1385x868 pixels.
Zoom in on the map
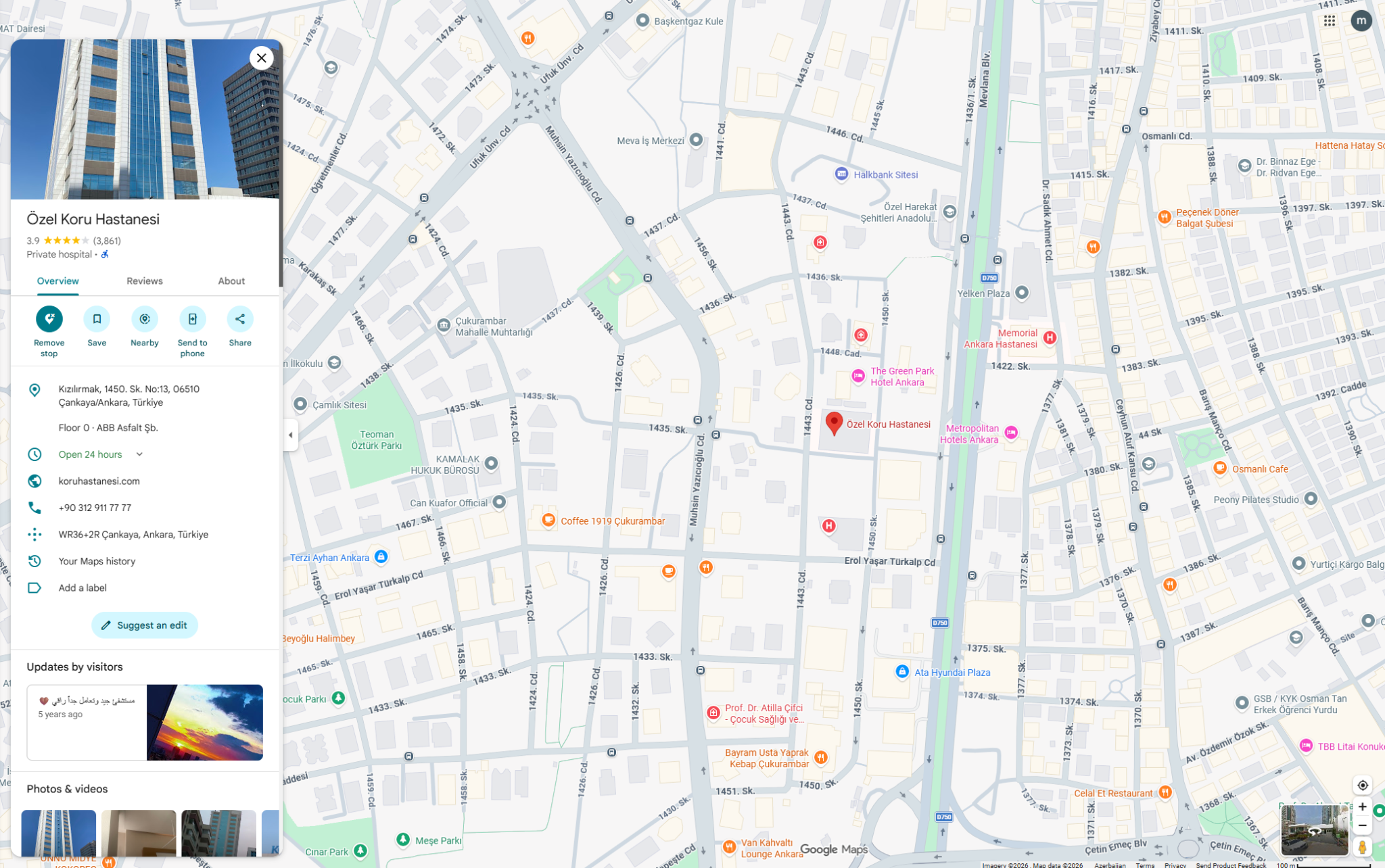(x=1362, y=806)
